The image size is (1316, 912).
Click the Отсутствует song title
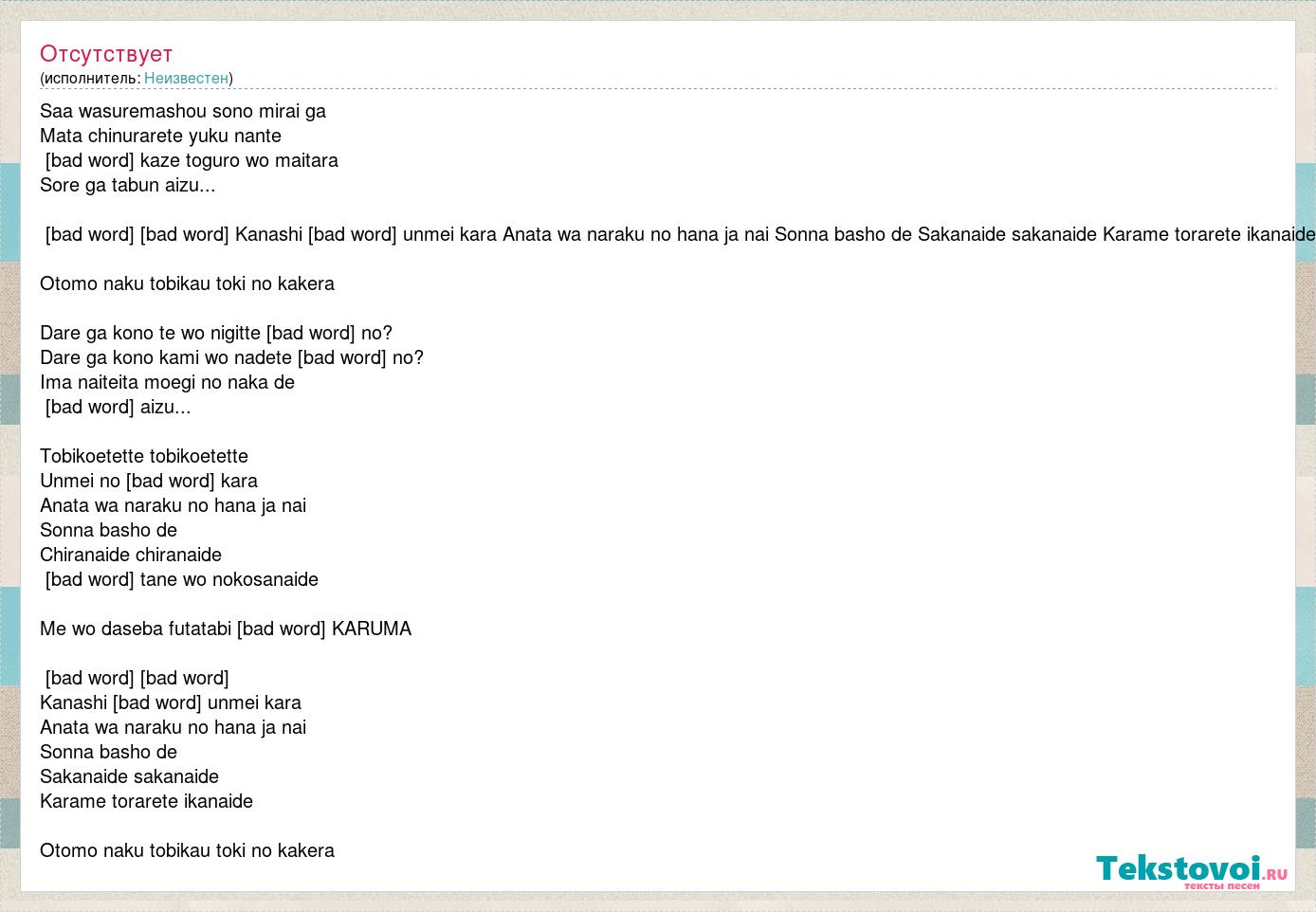tap(106, 54)
